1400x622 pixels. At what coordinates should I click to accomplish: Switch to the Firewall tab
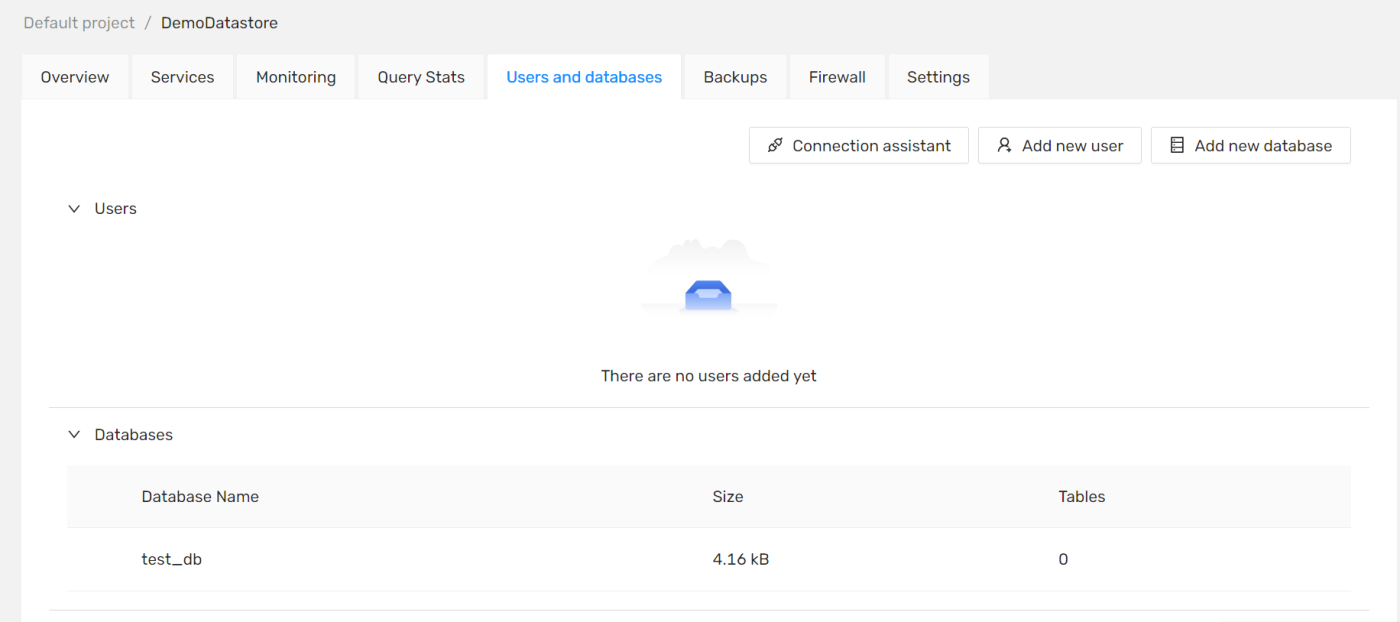837,76
